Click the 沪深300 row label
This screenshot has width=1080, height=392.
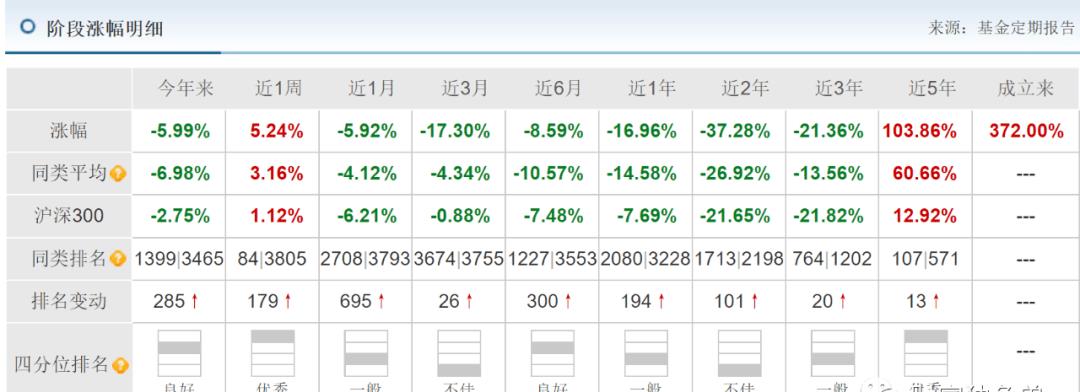(x=69, y=216)
